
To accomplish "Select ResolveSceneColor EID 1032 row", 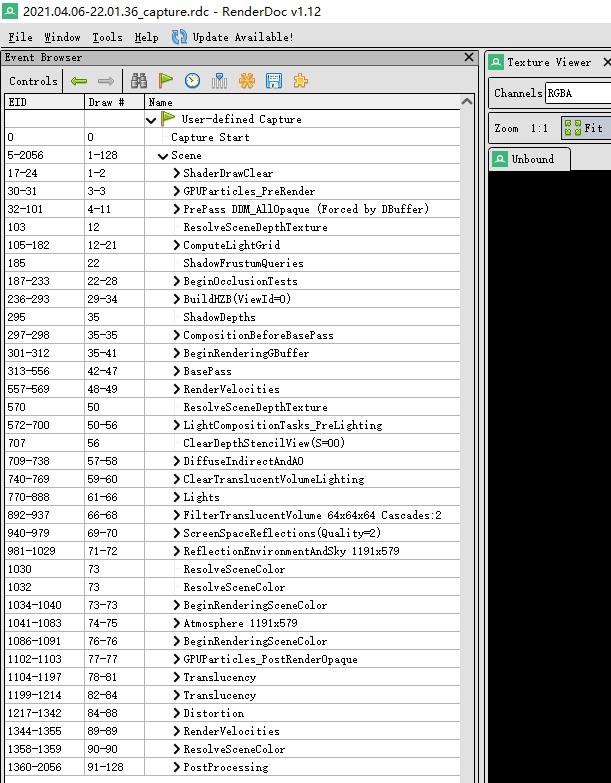I will pyautogui.click(x=233, y=587).
